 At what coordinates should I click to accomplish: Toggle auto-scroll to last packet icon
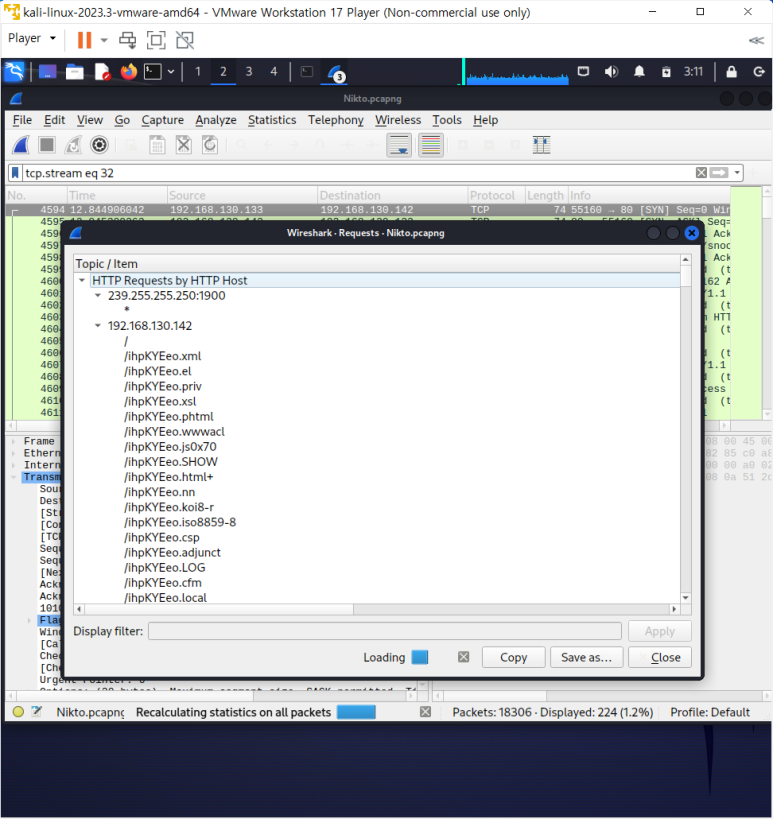coord(399,145)
